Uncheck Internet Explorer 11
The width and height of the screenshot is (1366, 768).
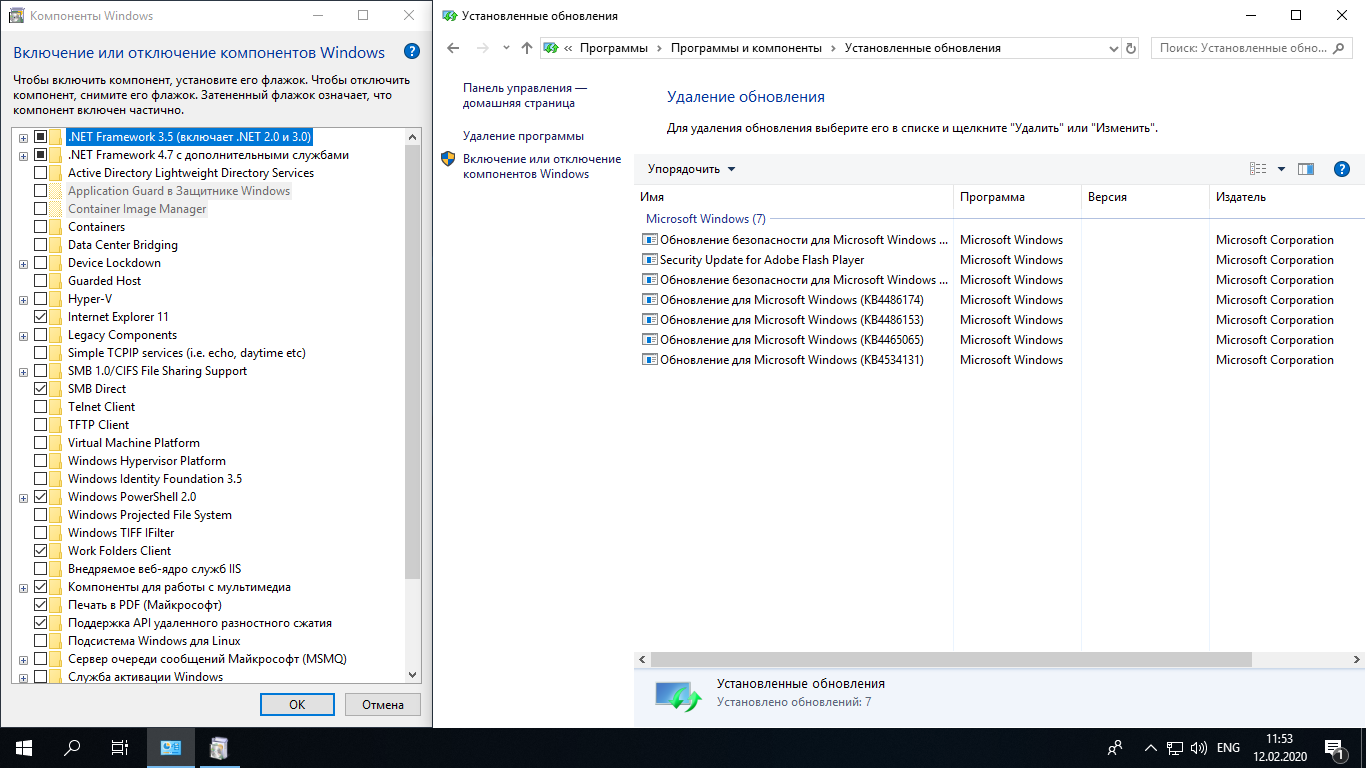tap(40, 317)
